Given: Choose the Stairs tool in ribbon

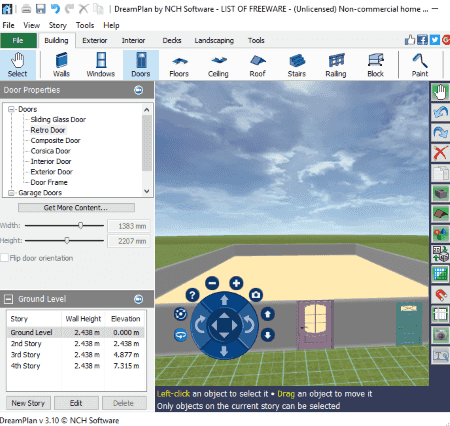Looking at the screenshot, I should 297,65.
